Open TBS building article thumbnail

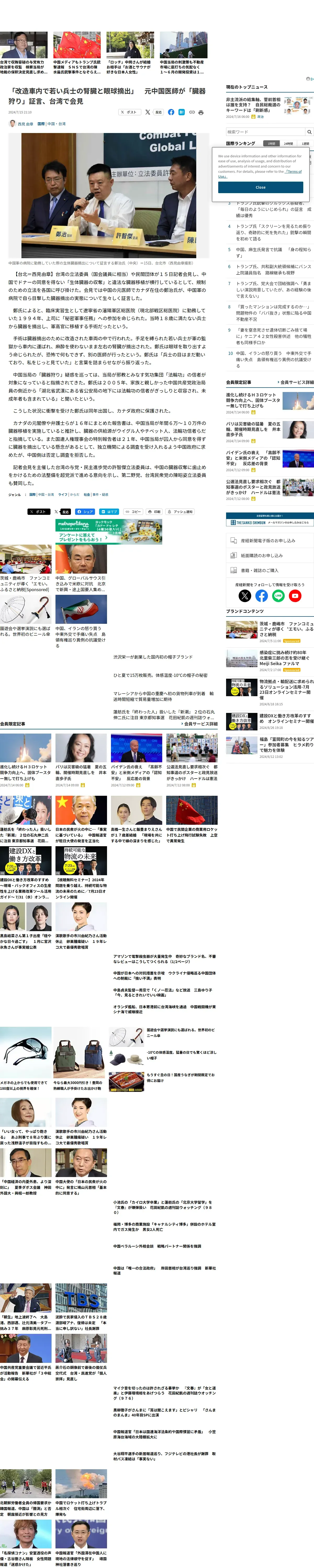(81, 1298)
